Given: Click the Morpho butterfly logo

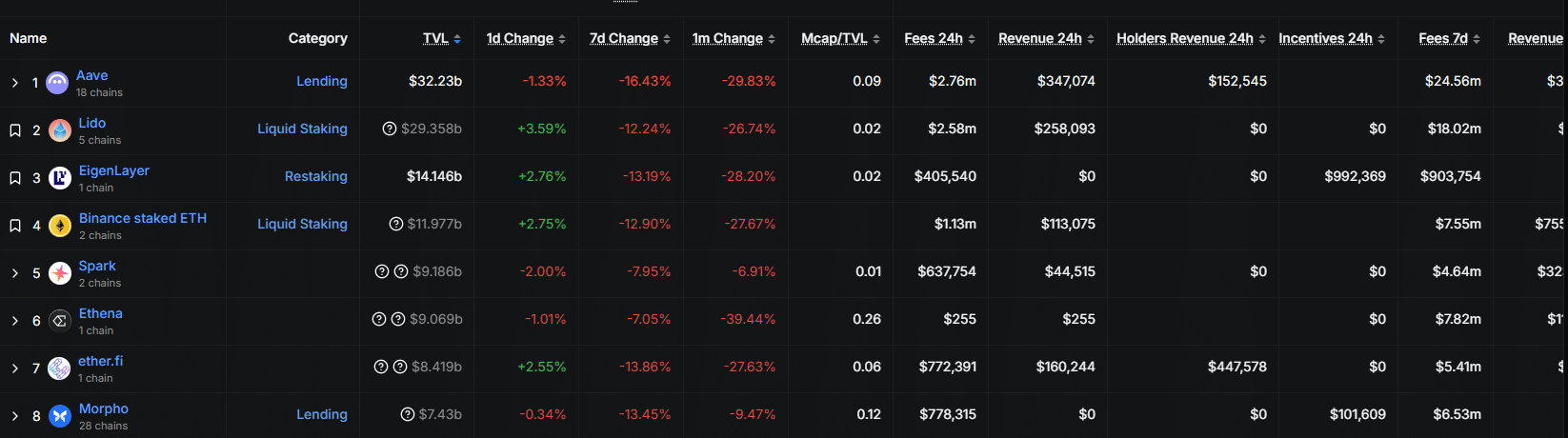Looking at the screenshot, I should [60, 416].
